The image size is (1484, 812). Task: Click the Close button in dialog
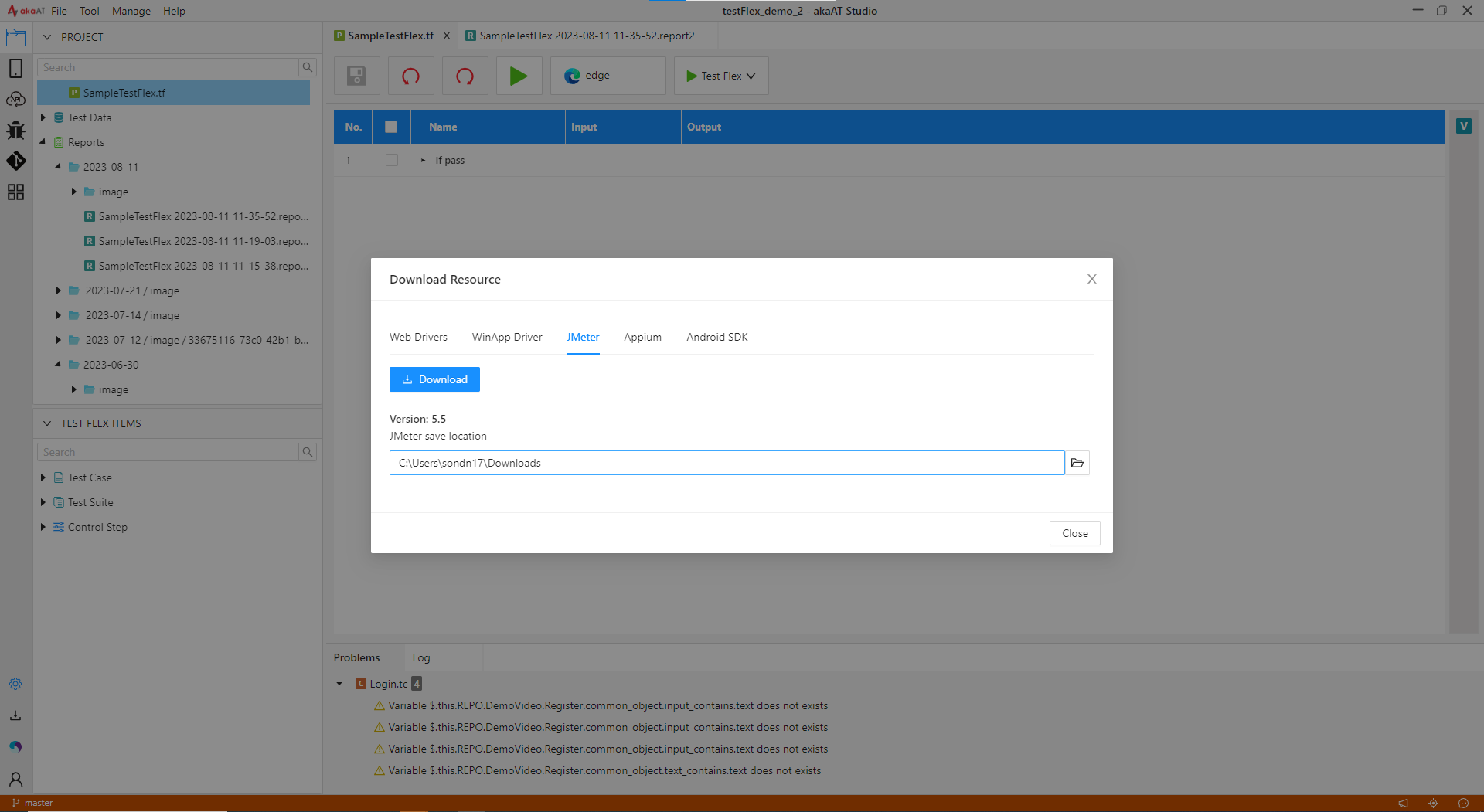click(x=1074, y=533)
